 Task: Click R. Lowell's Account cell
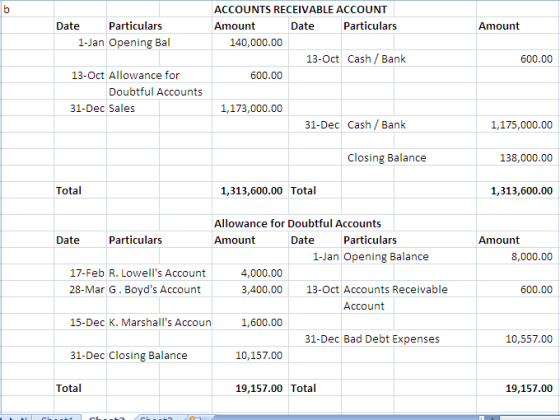pos(157,273)
